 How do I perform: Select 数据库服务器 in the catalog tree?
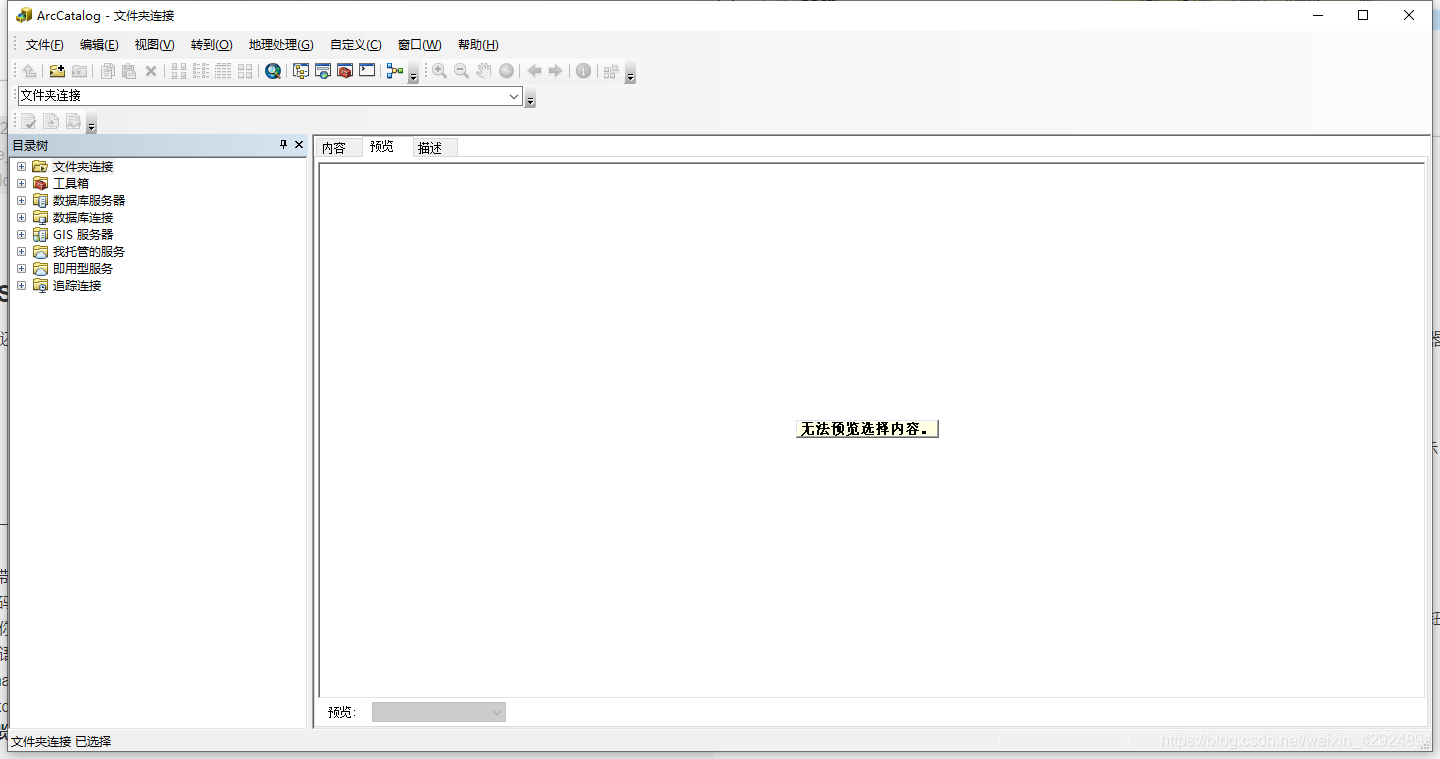89,200
